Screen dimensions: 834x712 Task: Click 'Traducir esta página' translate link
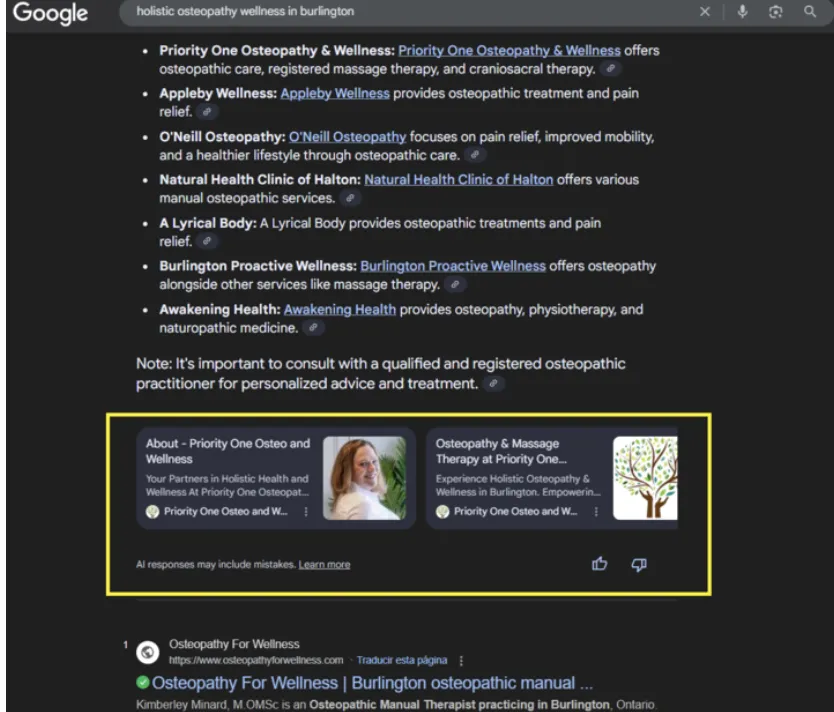[x=402, y=660]
